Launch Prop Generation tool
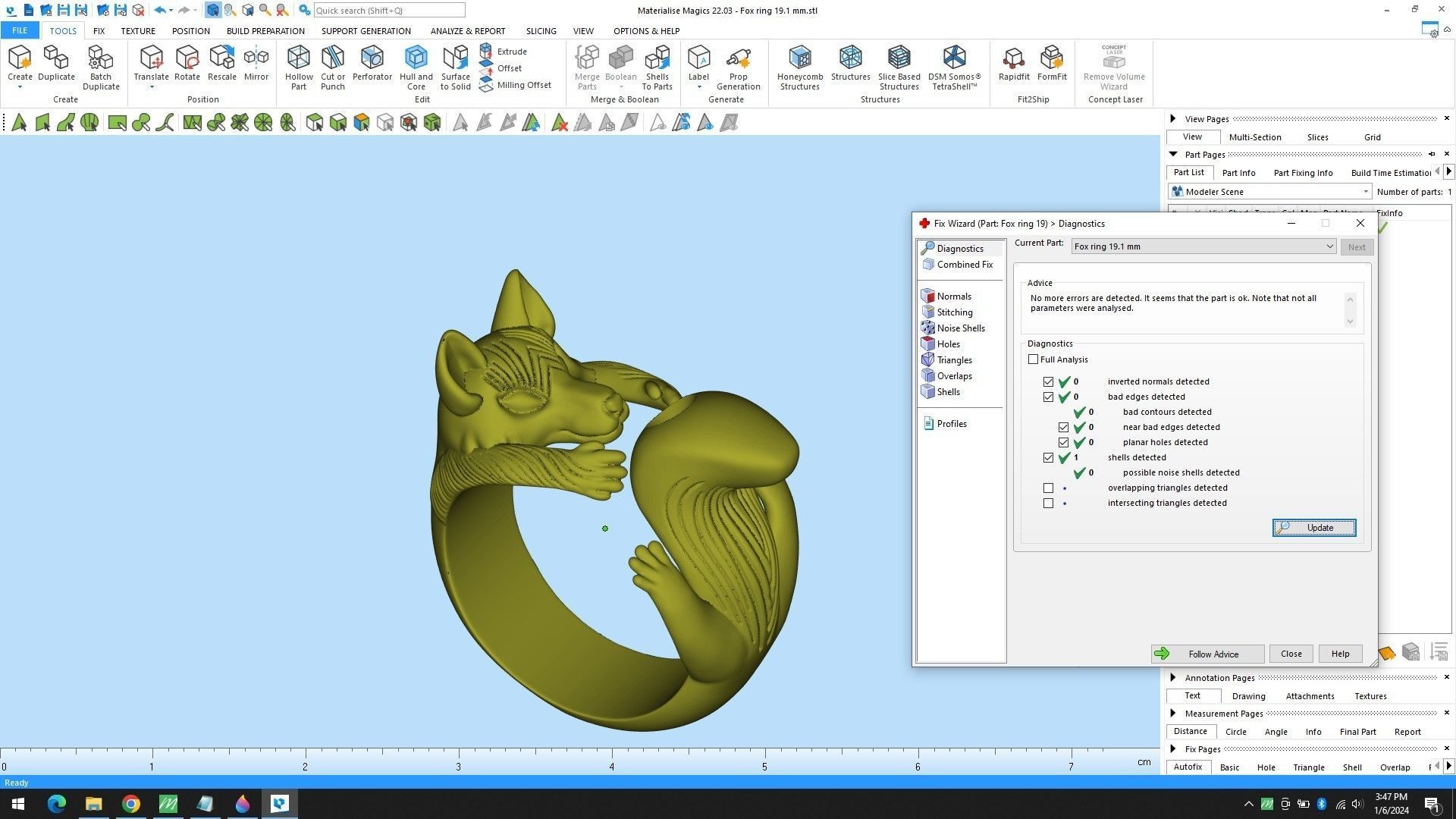This screenshot has width=1456, height=819. click(738, 67)
